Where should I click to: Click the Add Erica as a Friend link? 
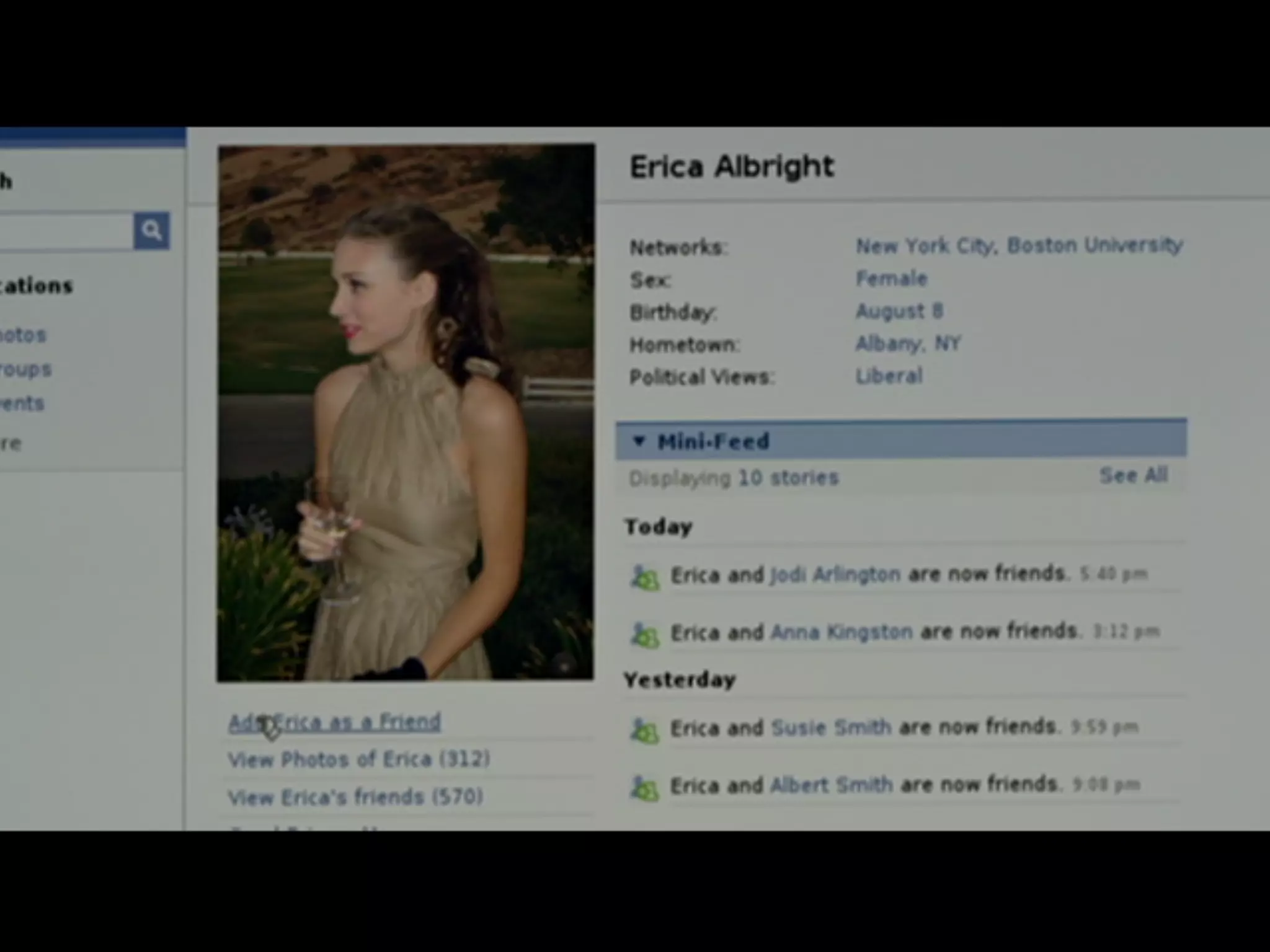(335, 723)
